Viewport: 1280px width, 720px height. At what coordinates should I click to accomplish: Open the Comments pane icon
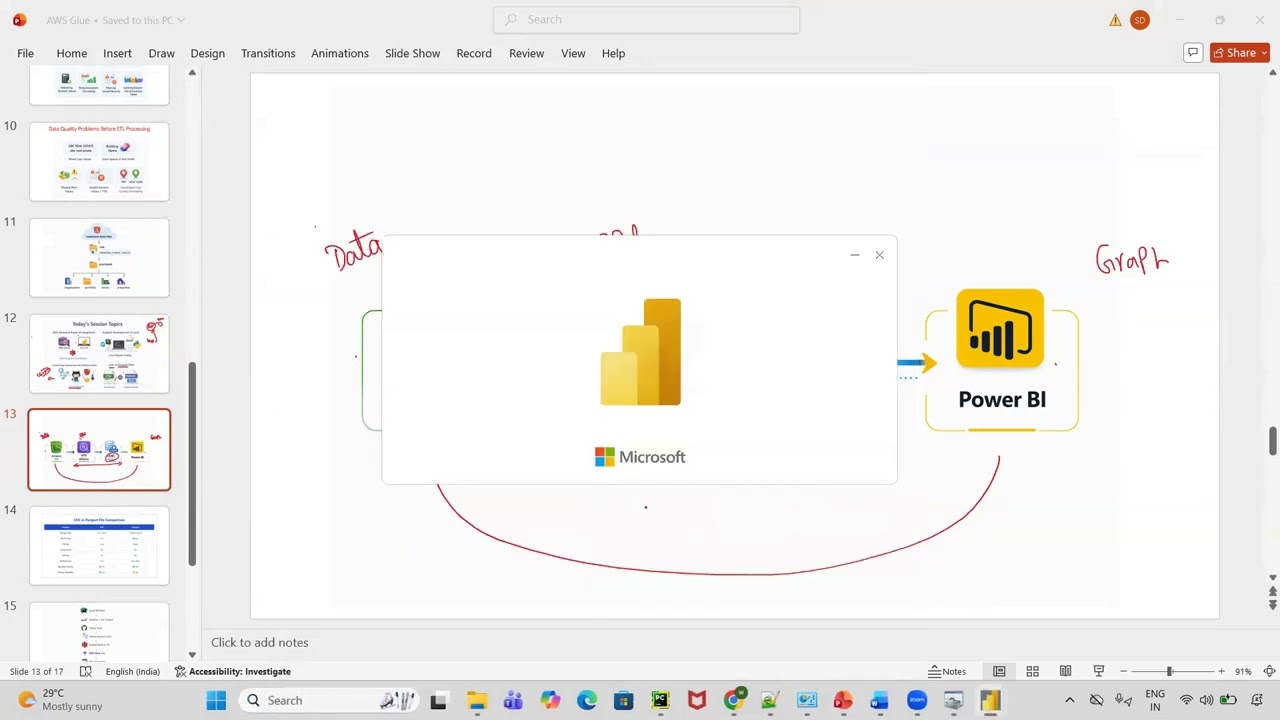(1192, 53)
